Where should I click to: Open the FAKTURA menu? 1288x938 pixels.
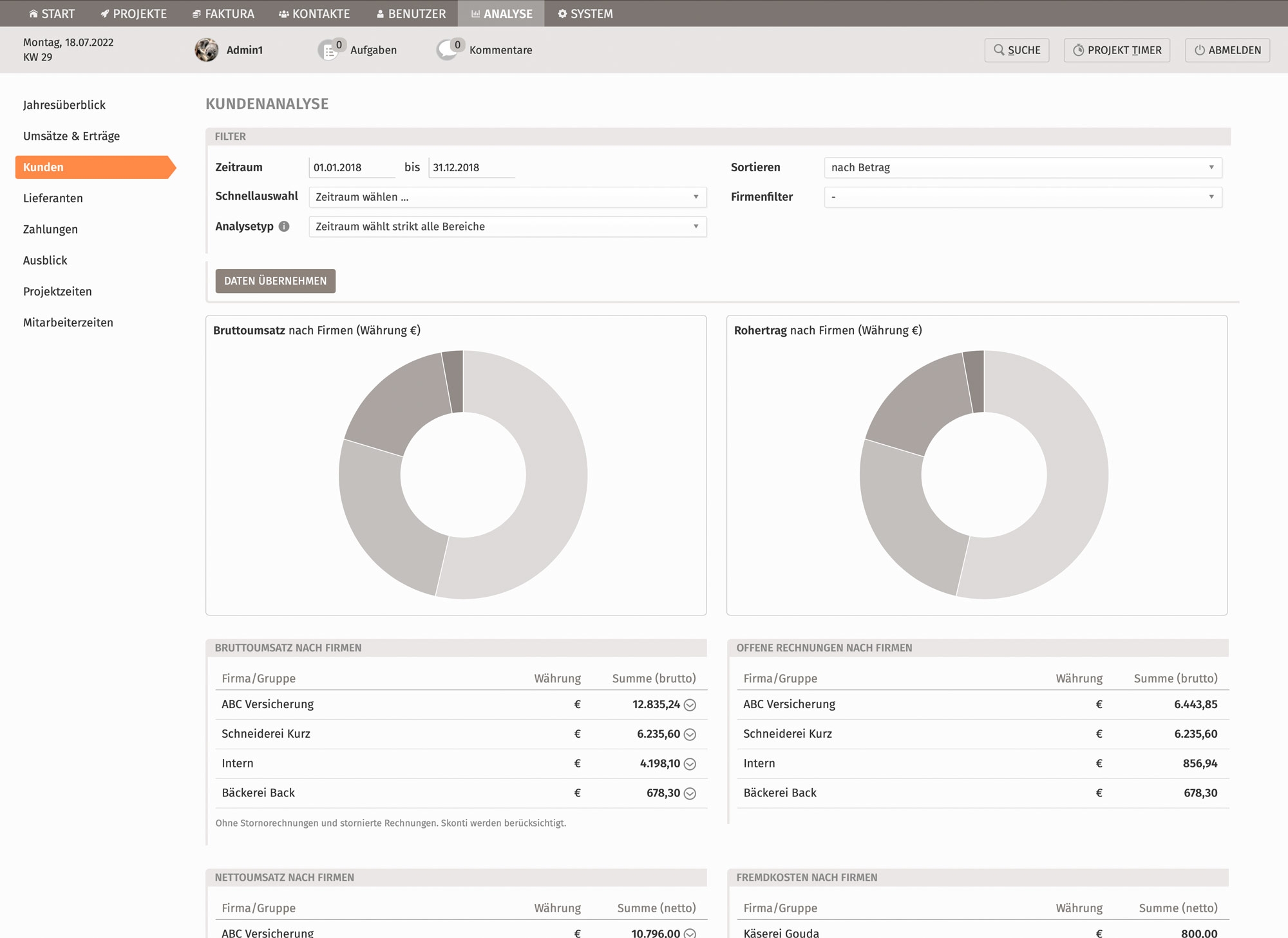click(223, 14)
